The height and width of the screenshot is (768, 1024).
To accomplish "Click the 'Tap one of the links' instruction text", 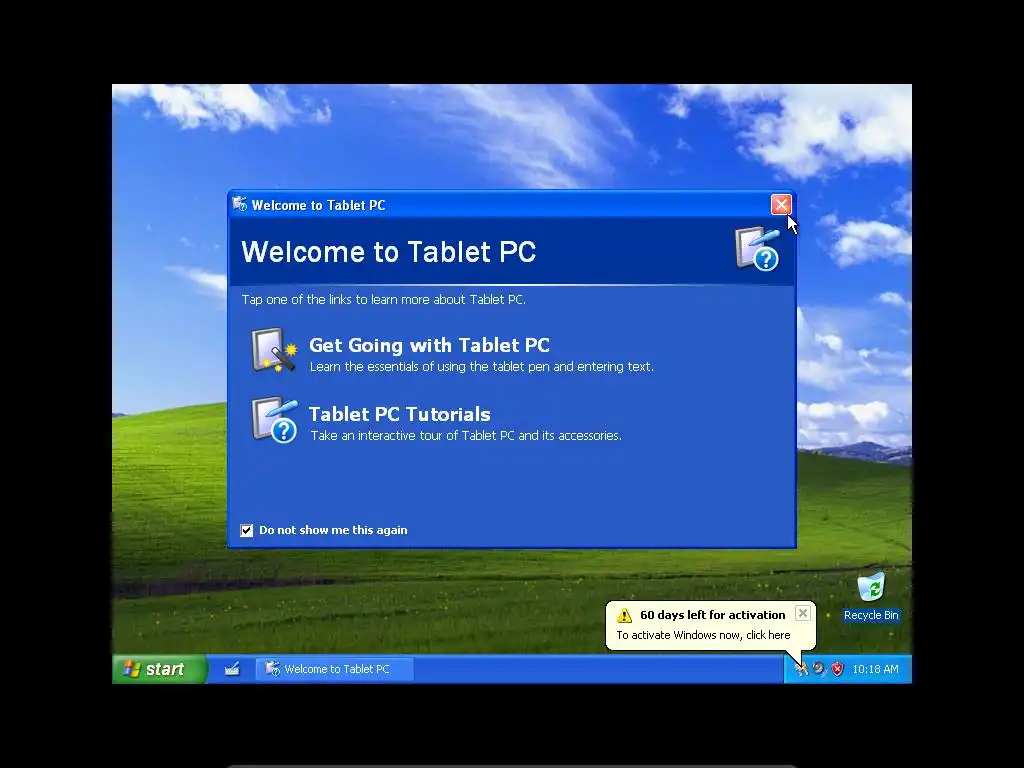I will pyautogui.click(x=383, y=300).
